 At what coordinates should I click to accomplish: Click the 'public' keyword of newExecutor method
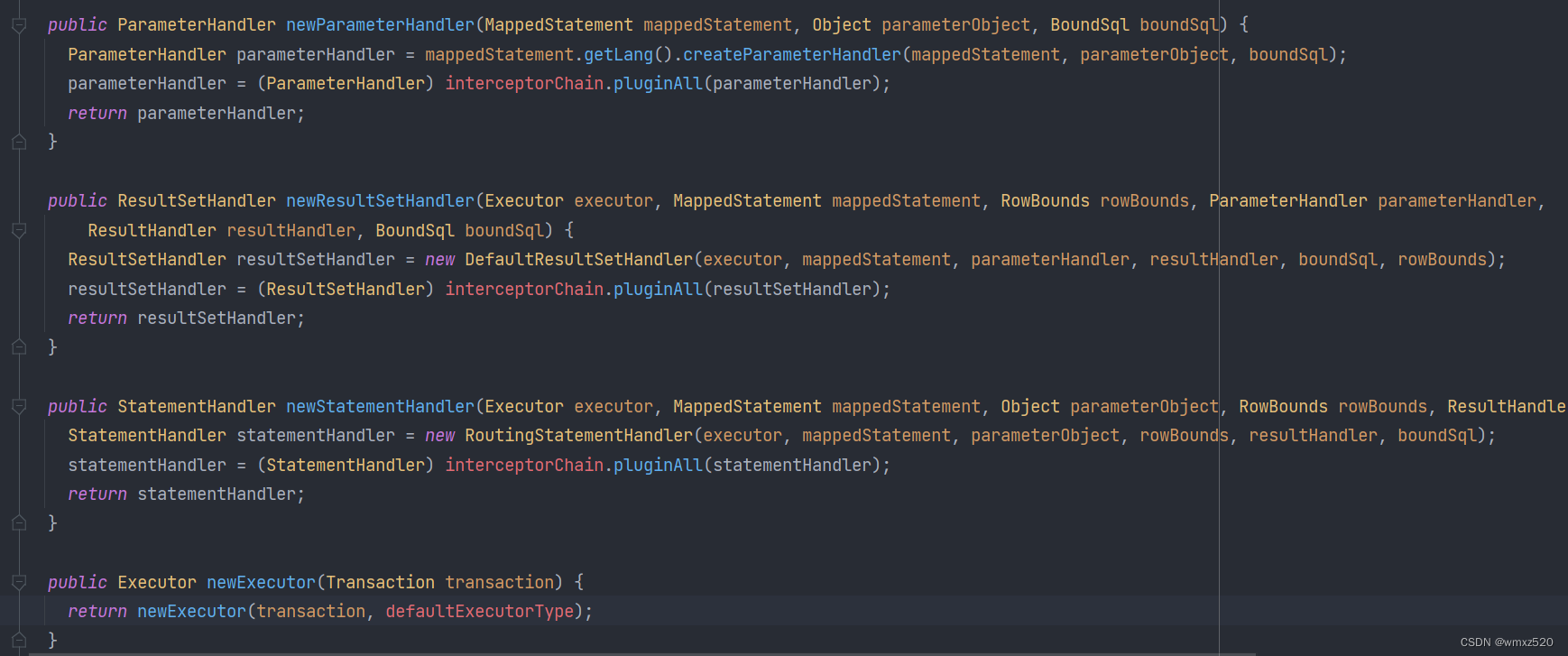click(x=78, y=583)
